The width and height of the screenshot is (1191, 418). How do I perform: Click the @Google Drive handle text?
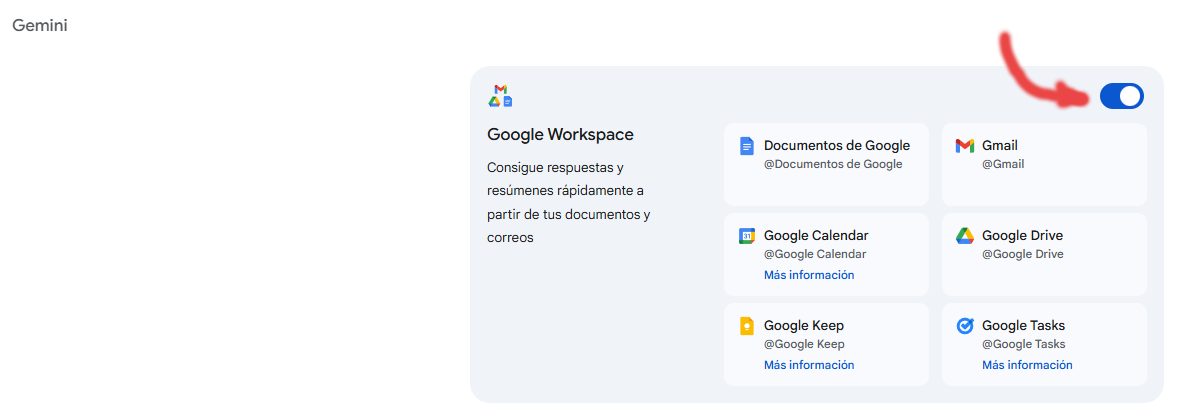tap(1022, 255)
